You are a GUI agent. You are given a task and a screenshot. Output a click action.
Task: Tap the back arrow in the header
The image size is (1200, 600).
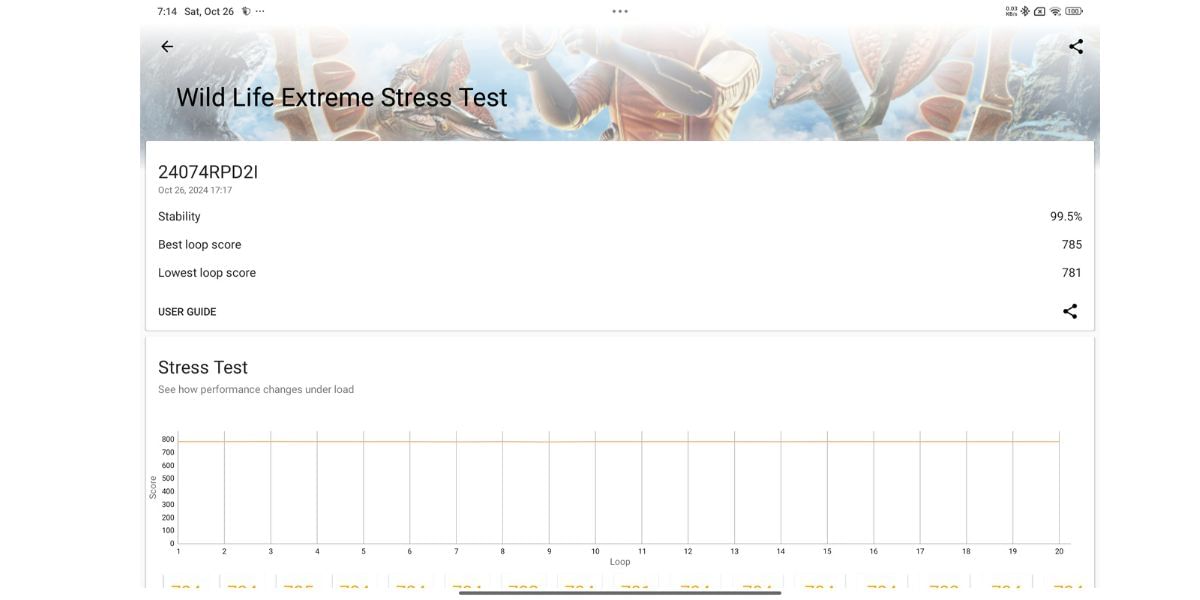pos(167,47)
